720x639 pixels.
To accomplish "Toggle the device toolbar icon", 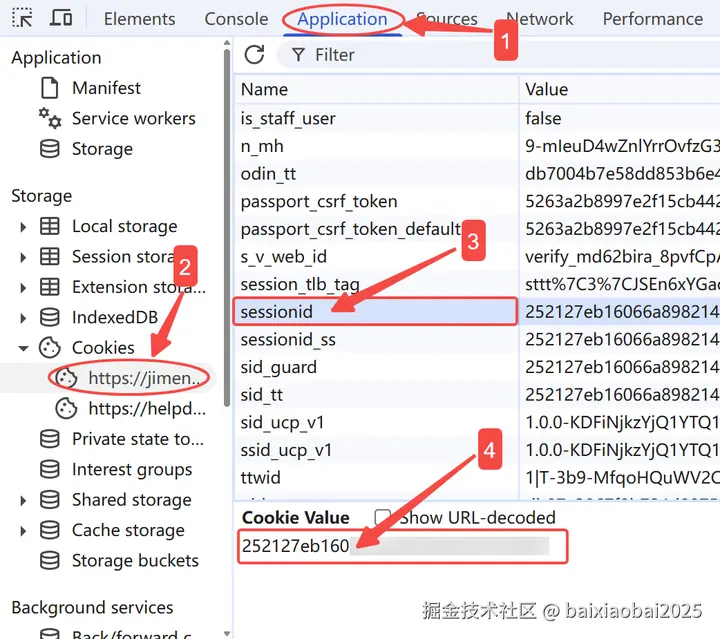I will tap(61, 18).
